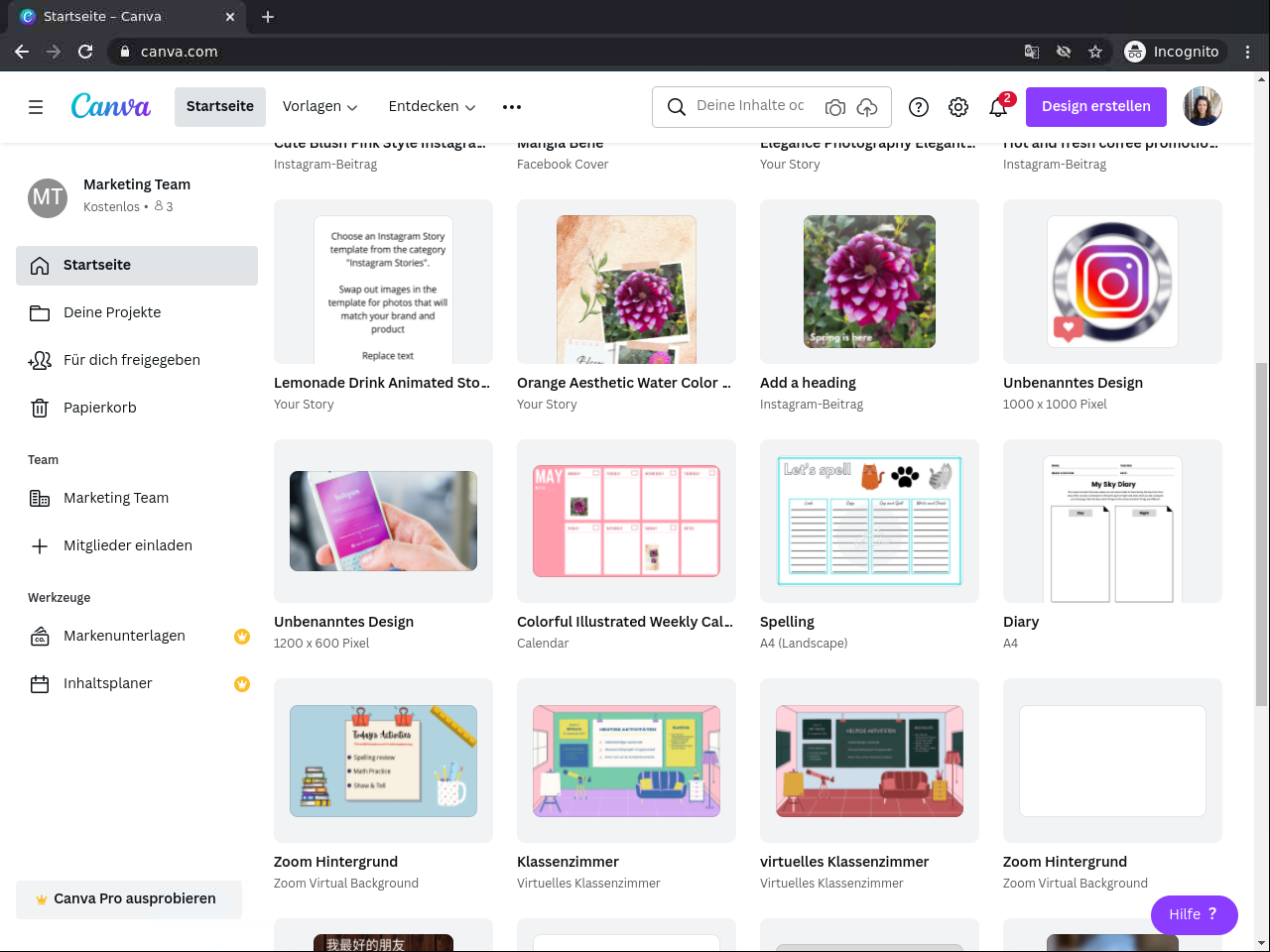Click the Design erstellen button
Viewport: 1270px width, 952px height.
point(1095,106)
